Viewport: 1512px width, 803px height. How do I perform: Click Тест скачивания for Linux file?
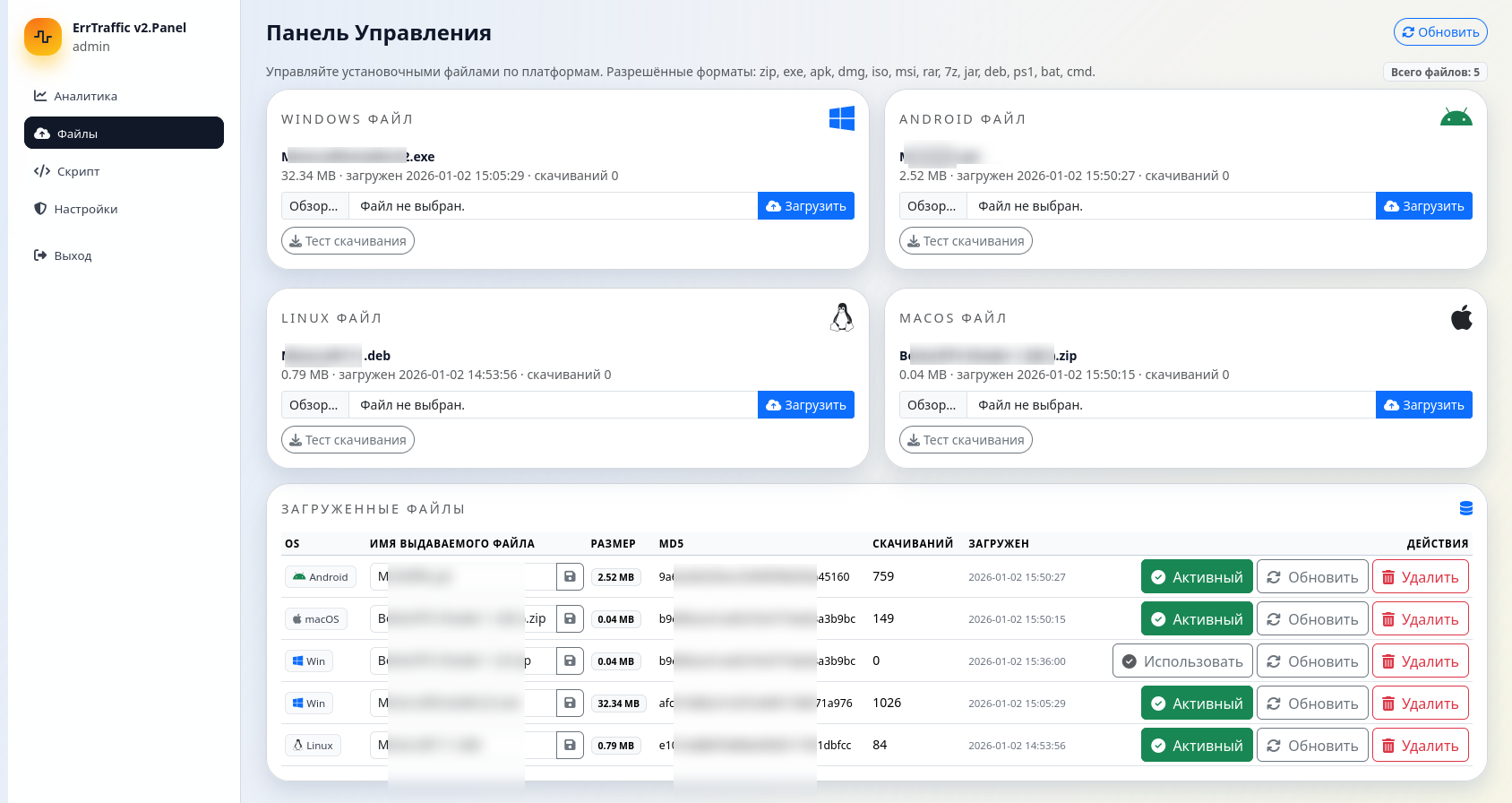tap(348, 440)
